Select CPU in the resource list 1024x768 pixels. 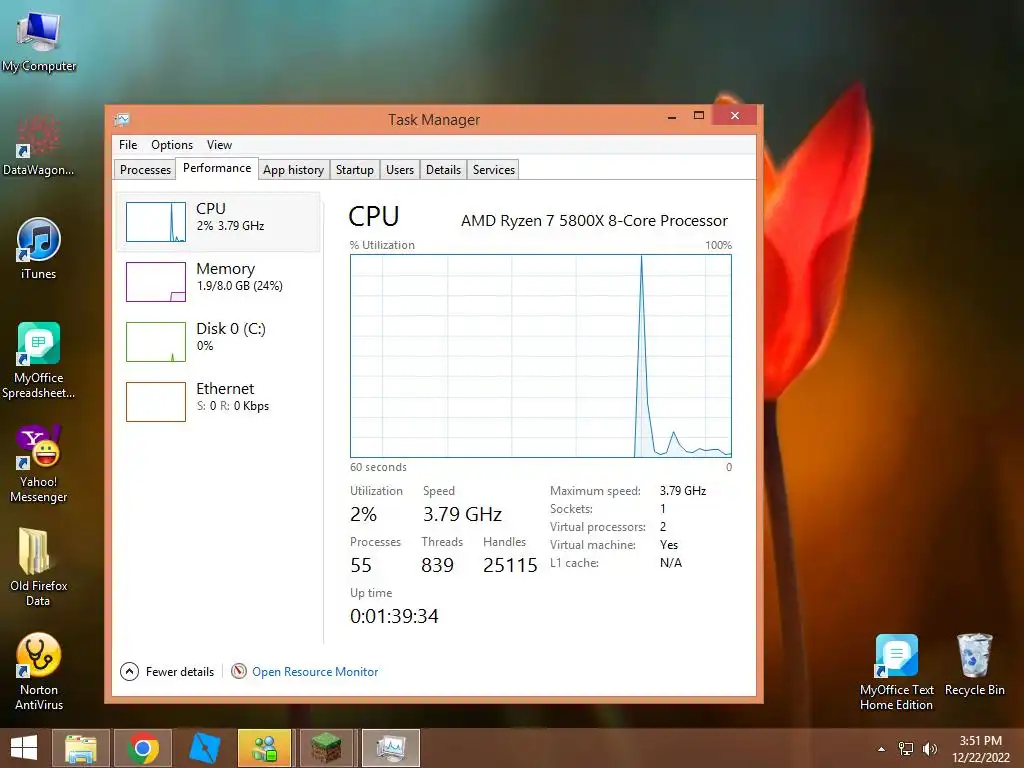coord(219,221)
